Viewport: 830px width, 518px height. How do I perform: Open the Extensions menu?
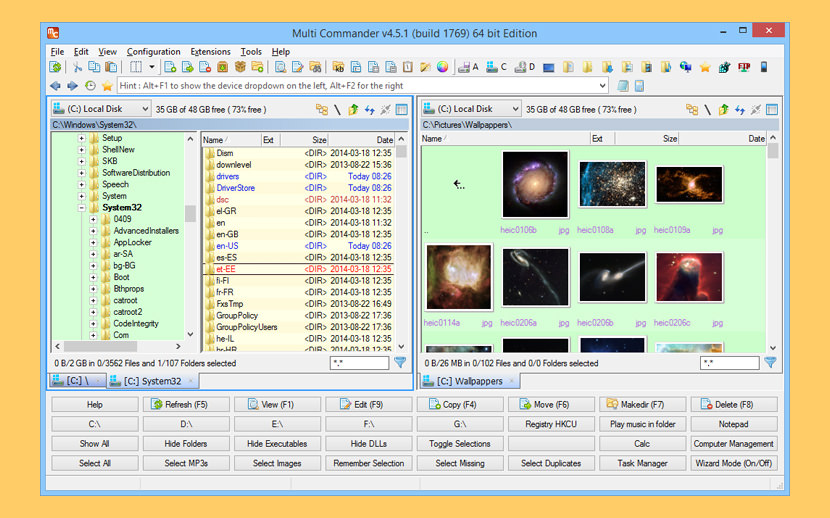(x=210, y=52)
